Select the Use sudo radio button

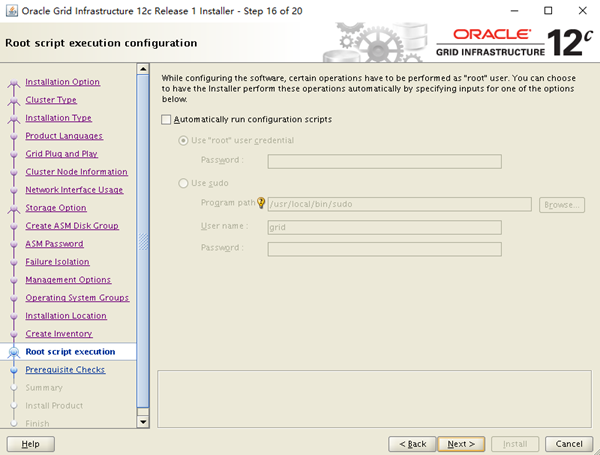[183, 183]
